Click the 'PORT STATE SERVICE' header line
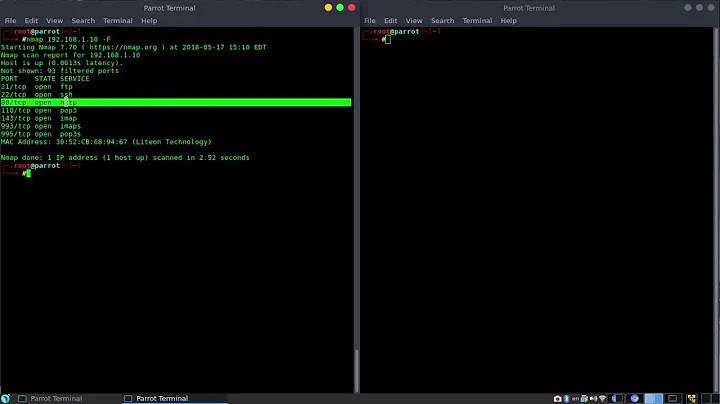The height and width of the screenshot is (404, 720). pyautogui.click(x=45, y=79)
